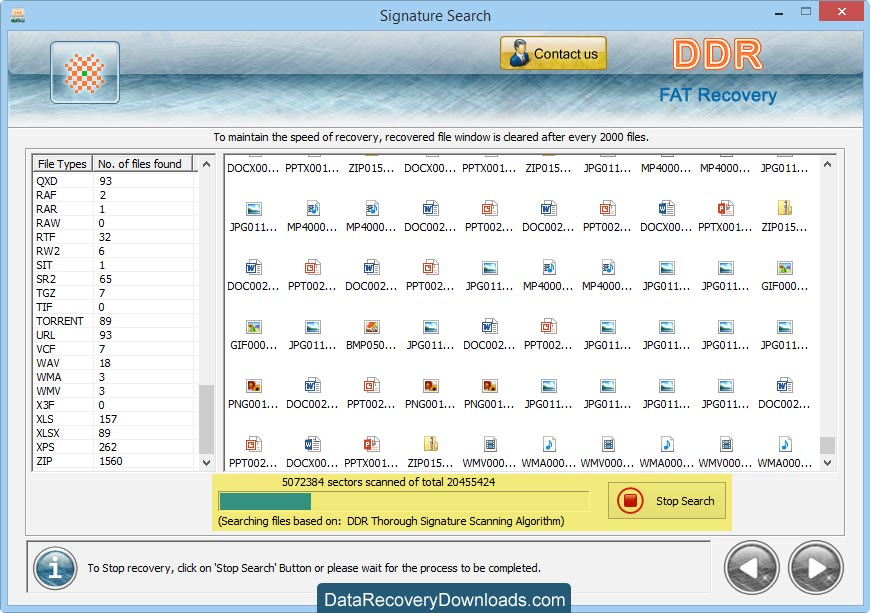Select the VCF file type row

click(x=115, y=349)
